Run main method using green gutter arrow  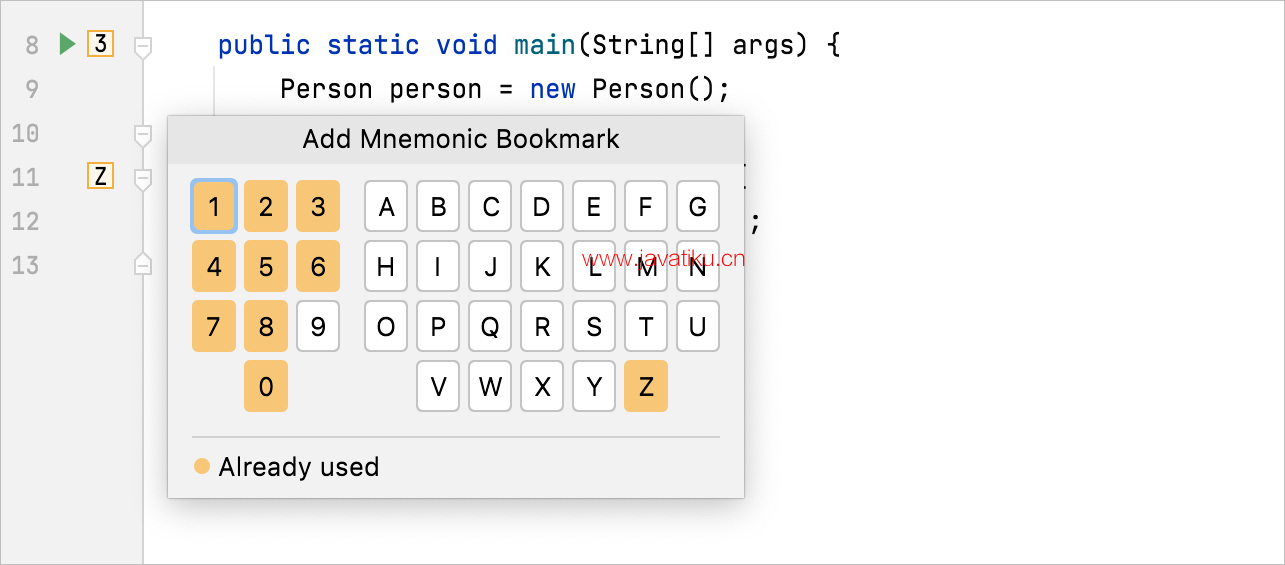[67, 44]
